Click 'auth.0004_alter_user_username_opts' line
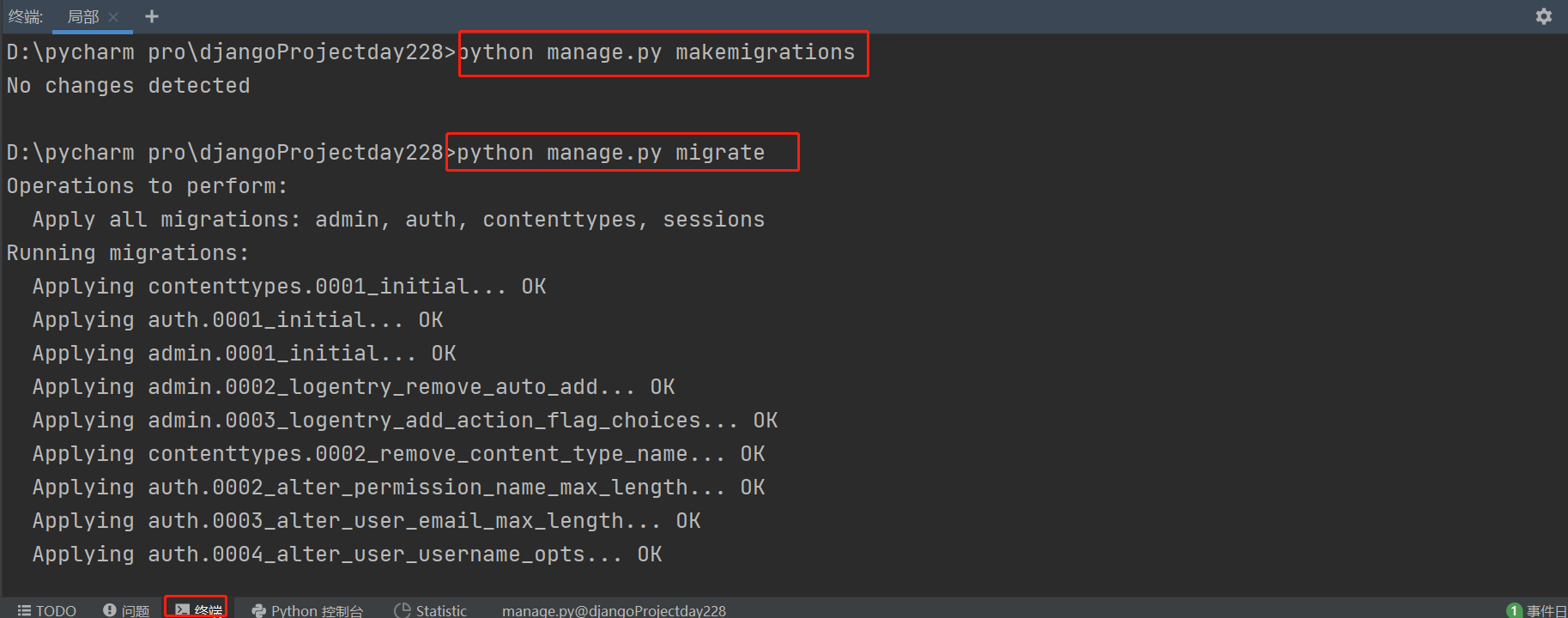This screenshot has width=1568, height=618. click(x=348, y=554)
